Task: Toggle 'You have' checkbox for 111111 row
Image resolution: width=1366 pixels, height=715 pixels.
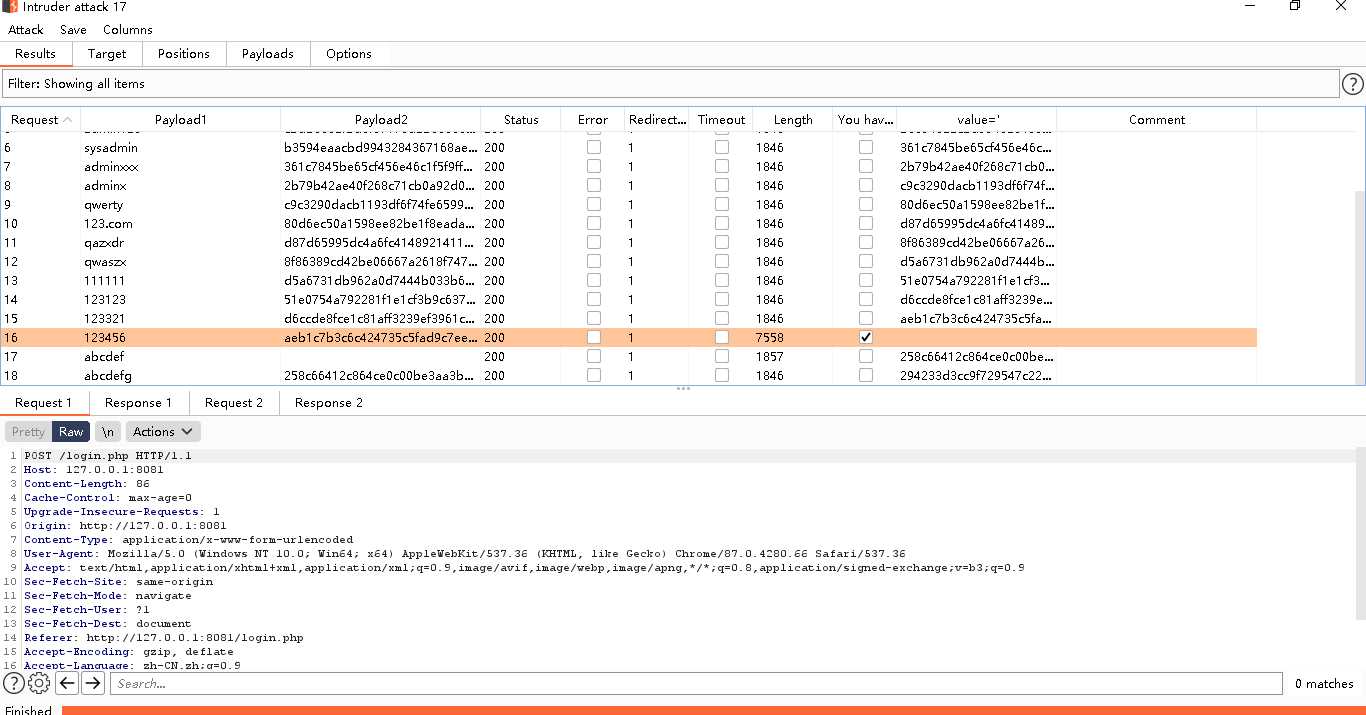Action: click(866, 280)
